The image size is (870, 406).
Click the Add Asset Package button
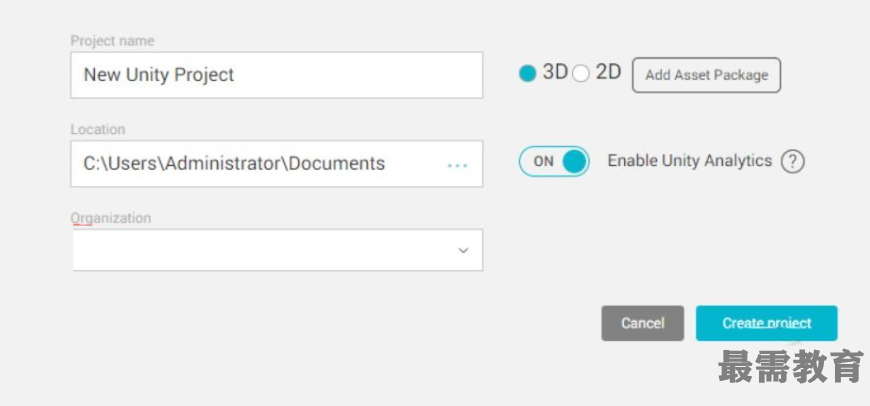[706, 75]
